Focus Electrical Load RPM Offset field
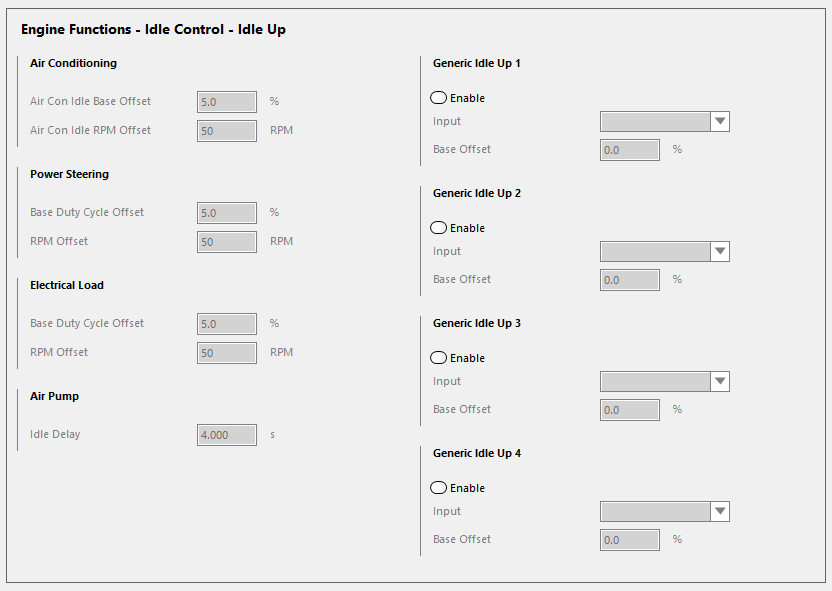 click(x=227, y=353)
